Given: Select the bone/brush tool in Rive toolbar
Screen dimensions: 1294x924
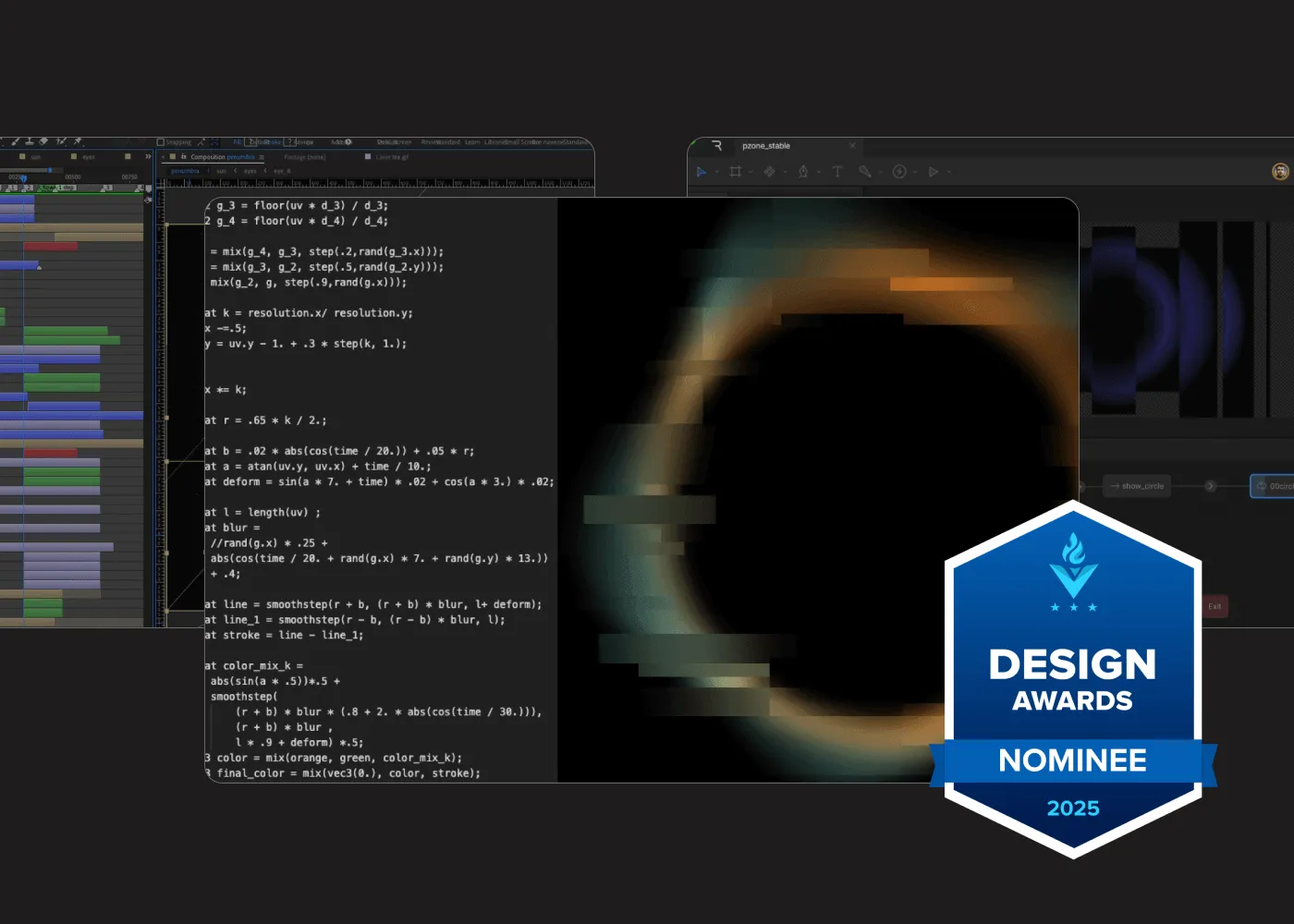Looking at the screenshot, I should click(x=865, y=172).
